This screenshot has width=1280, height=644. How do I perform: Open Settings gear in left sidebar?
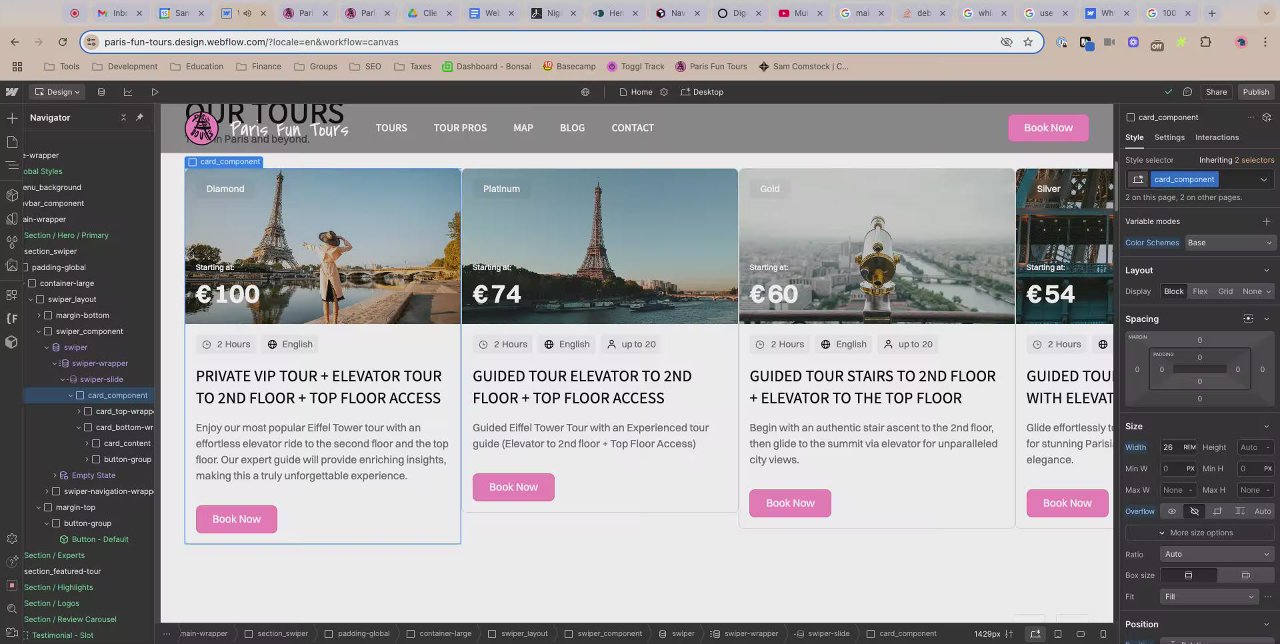point(12,538)
